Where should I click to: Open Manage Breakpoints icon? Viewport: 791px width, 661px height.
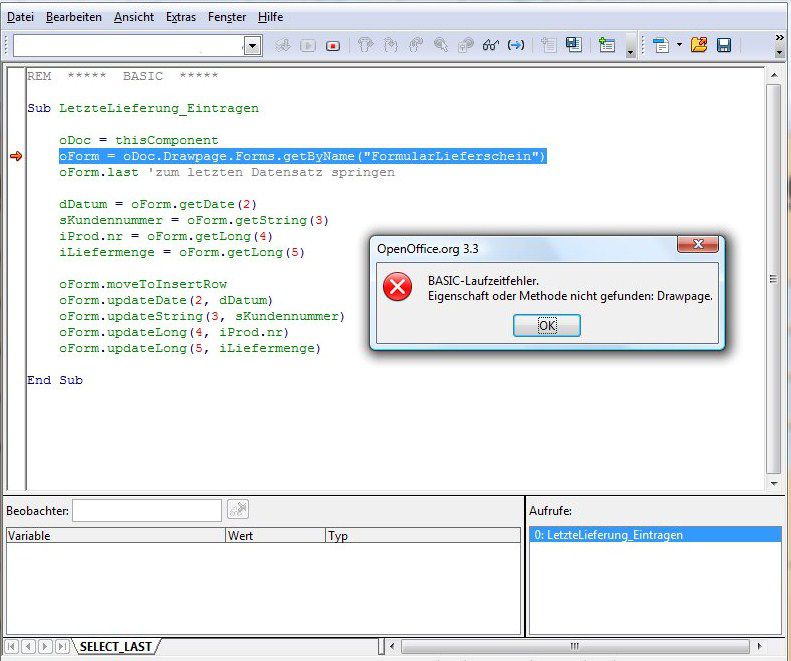coord(465,45)
